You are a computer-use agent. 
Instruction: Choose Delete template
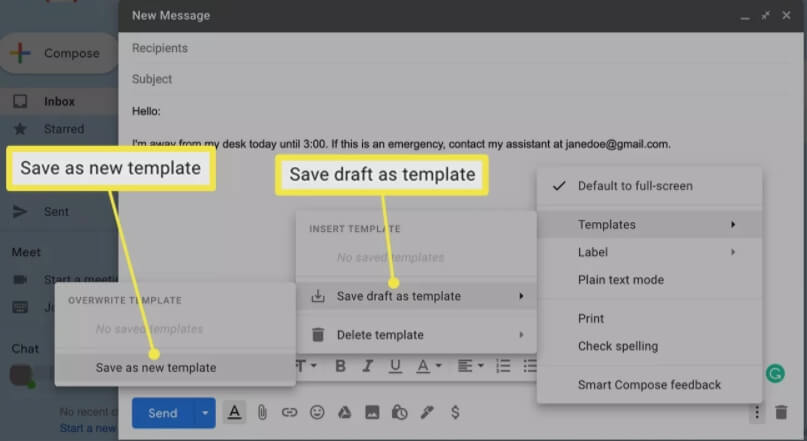click(x=416, y=335)
